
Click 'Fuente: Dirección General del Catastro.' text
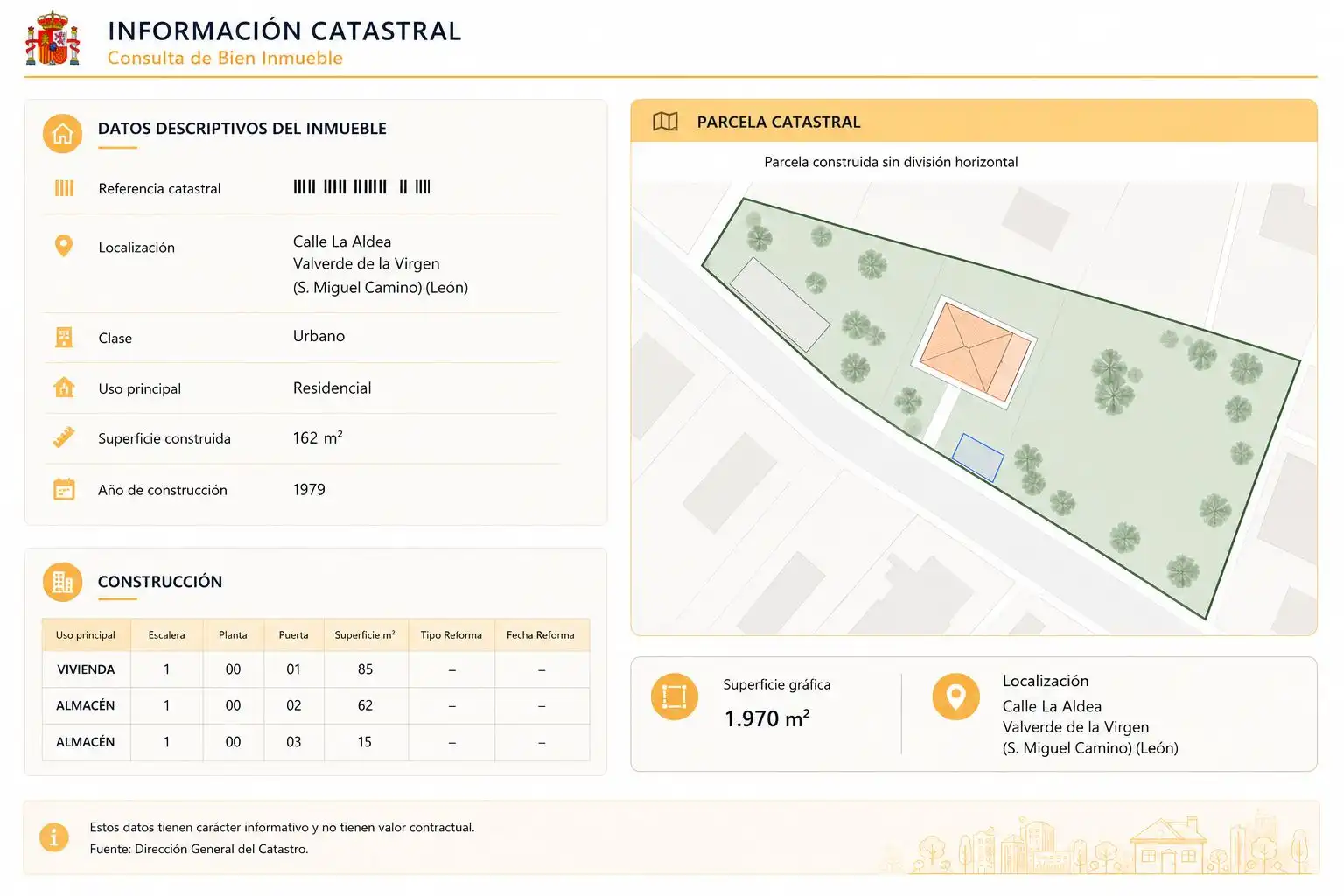199,849
